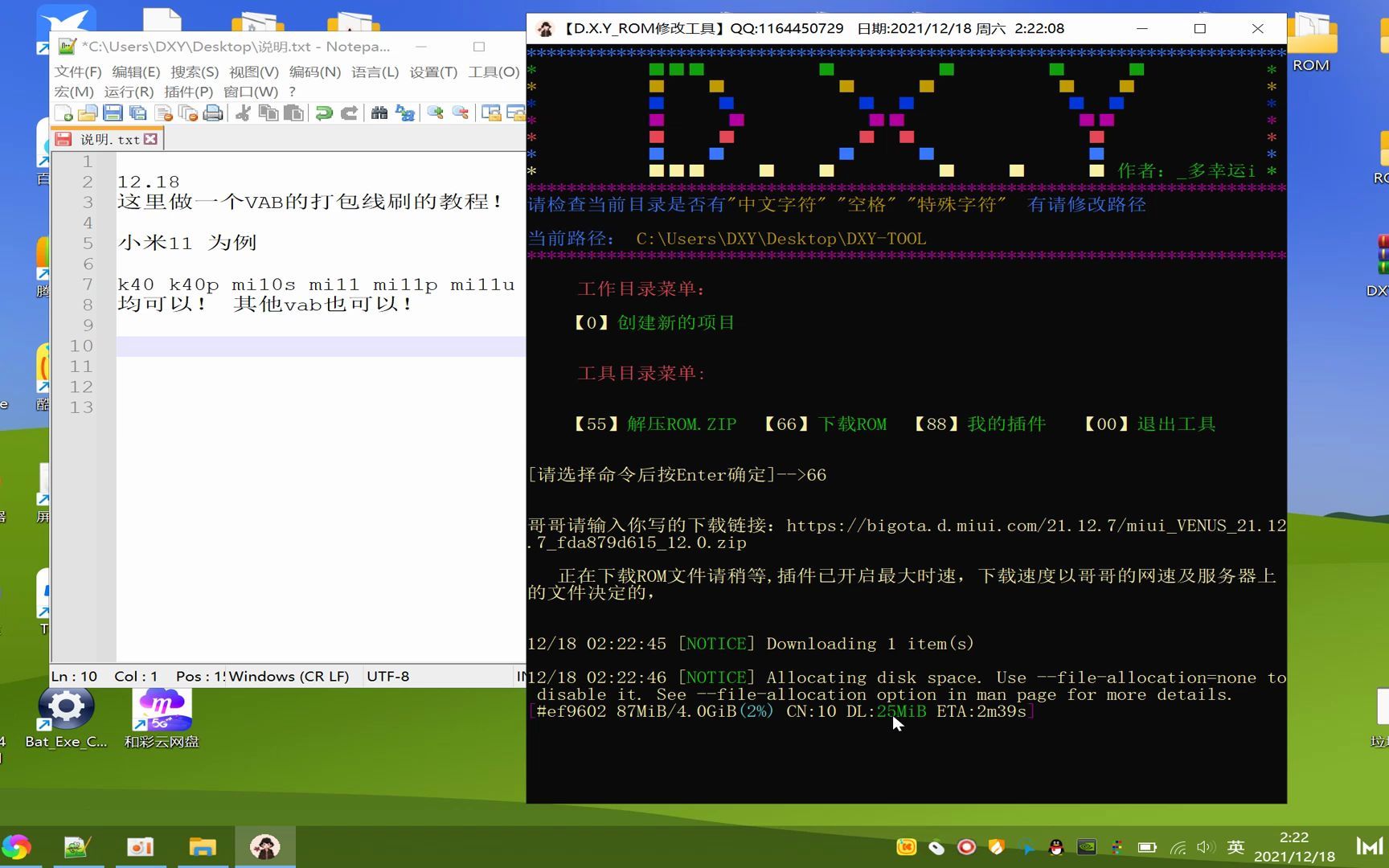Click the highlighted empty line 10 in editor
The image size is (1389, 868).
click(x=321, y=346)
